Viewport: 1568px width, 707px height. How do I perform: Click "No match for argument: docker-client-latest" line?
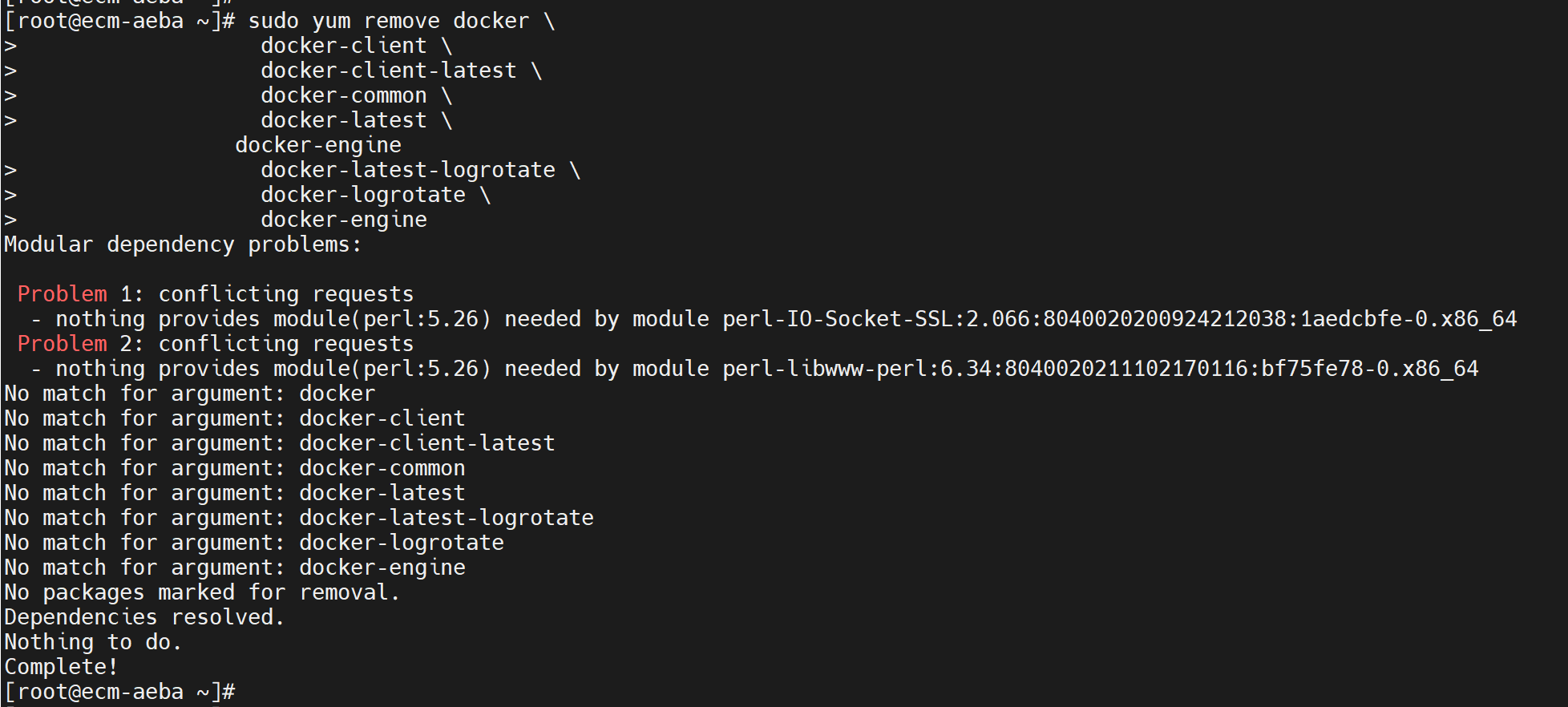(279, 443)
